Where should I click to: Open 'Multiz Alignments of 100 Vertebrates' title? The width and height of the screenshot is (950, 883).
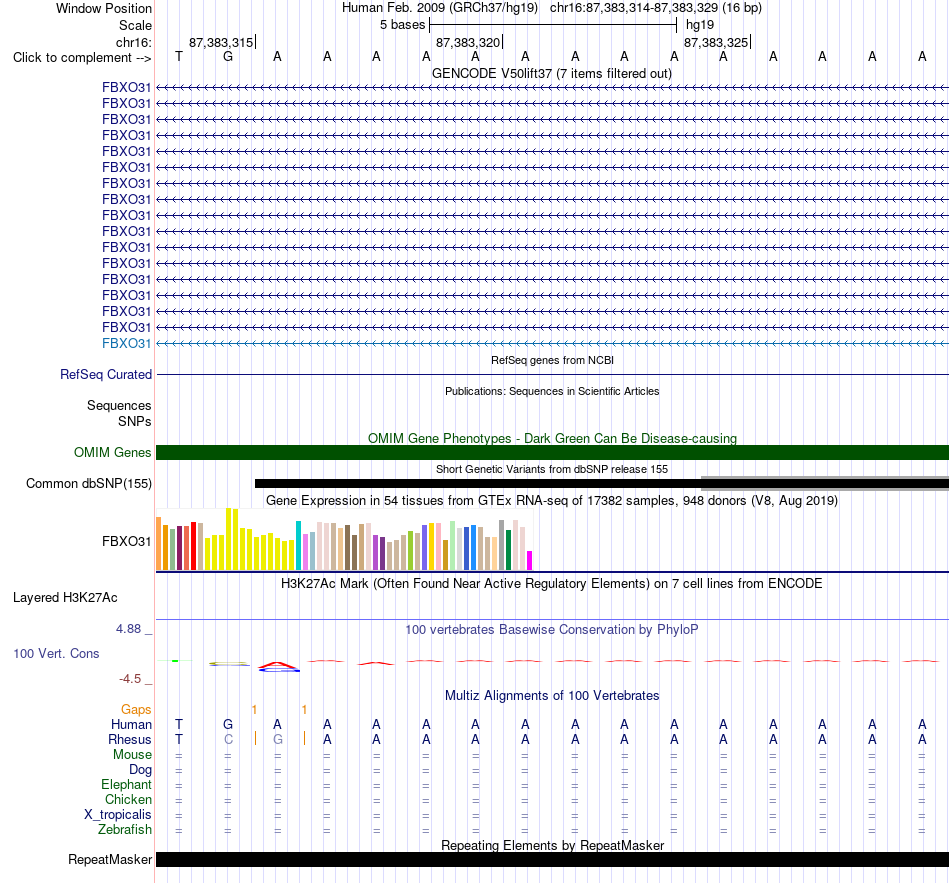552,695
